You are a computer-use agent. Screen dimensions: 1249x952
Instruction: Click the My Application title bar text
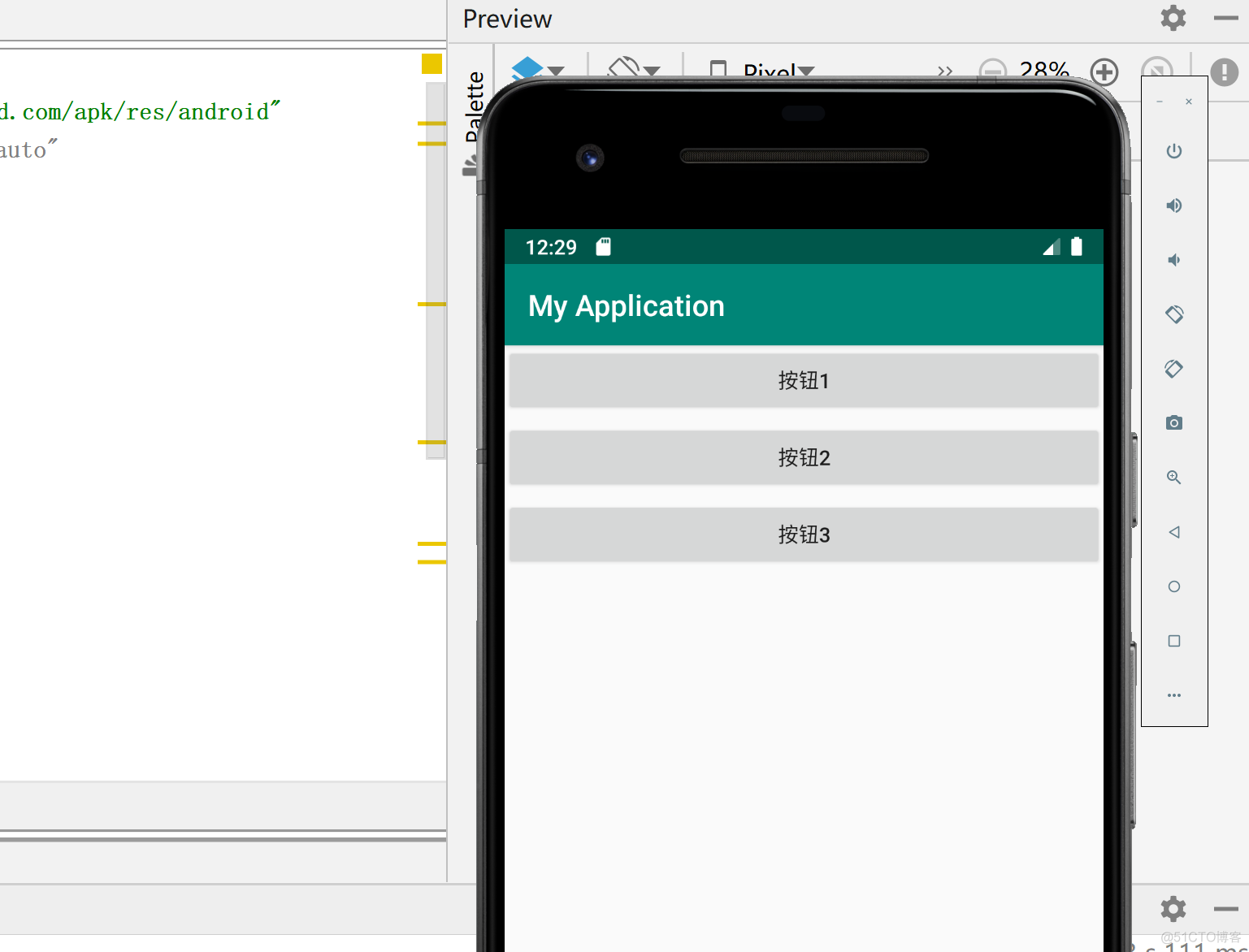point(627,306)
